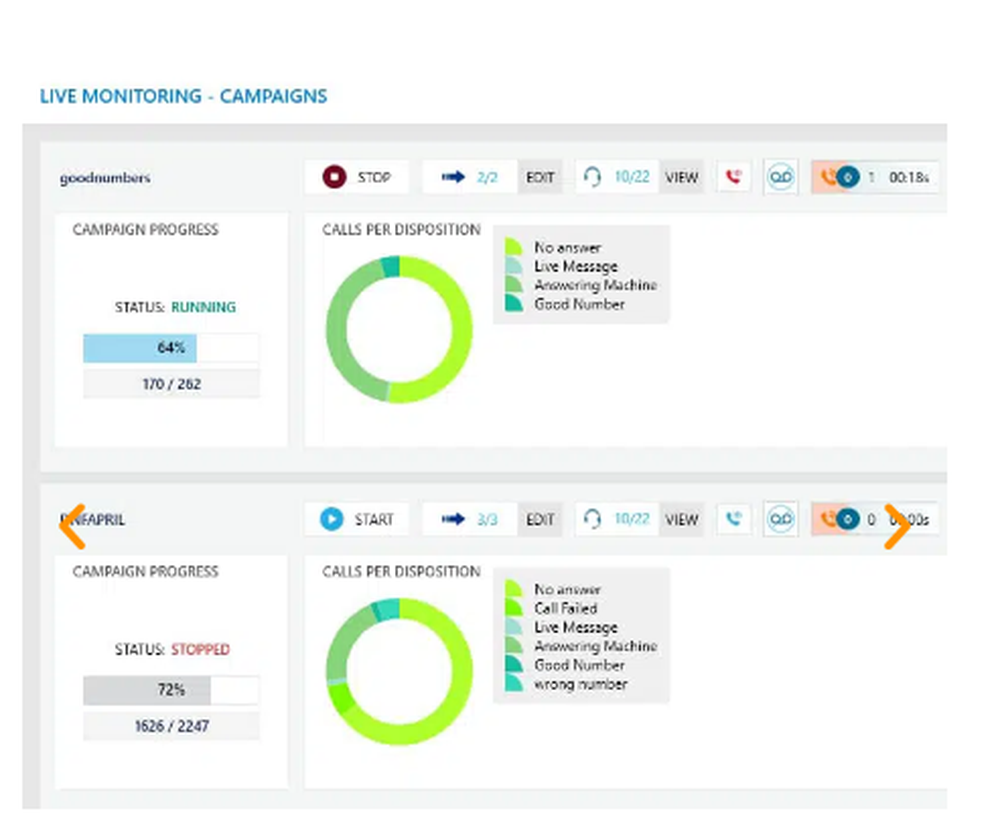Stop the goodnumbers campaign
The width and height of the screenshot is (1000, 817).
point(357,177)
